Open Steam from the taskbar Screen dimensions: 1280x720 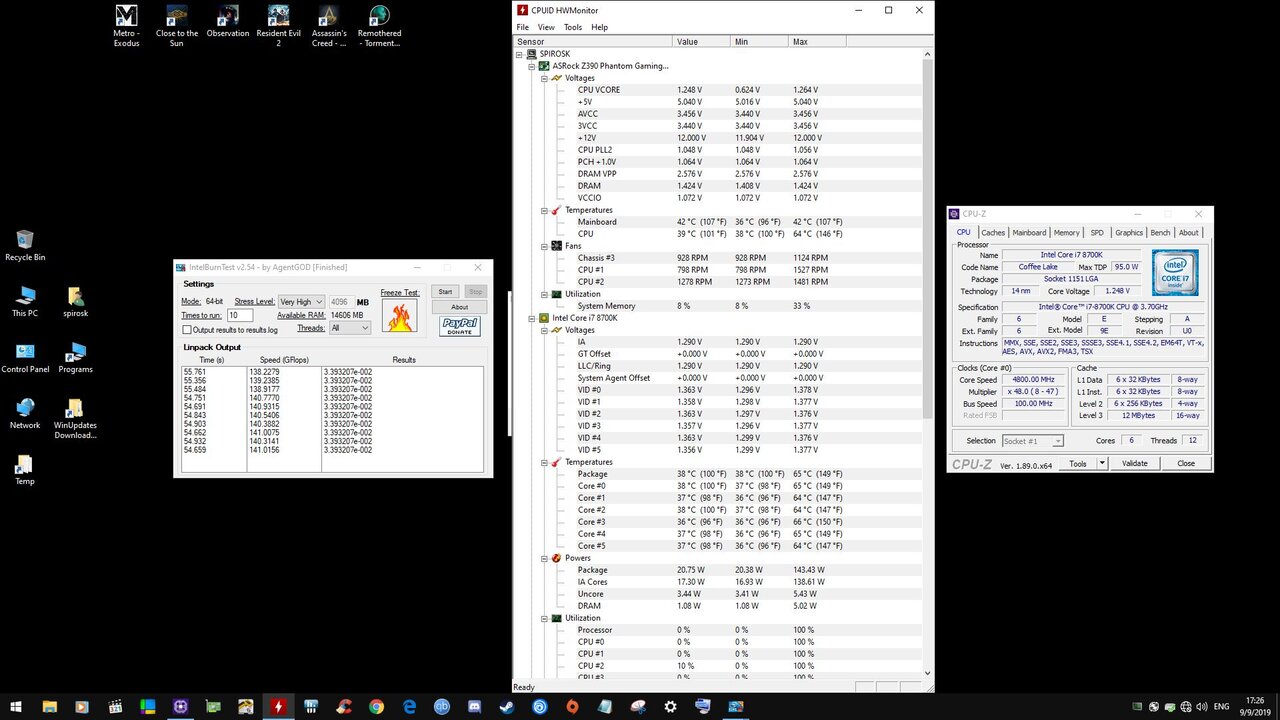pos(507,706)
